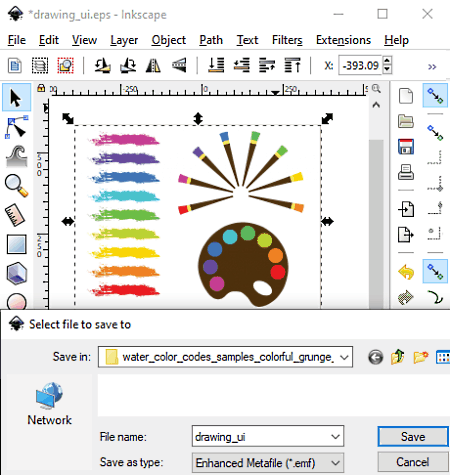The height and width of the screenshot is (475, 450).
Task: Select the Tweak wave tool
Action: coord(16,156)
